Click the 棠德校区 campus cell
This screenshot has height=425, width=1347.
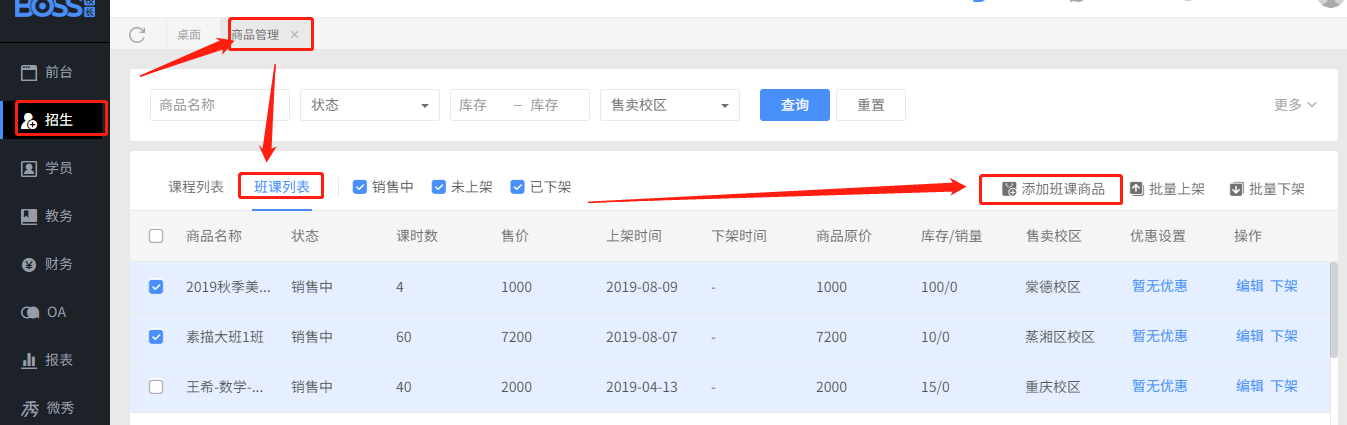[x=1053, y=287]
